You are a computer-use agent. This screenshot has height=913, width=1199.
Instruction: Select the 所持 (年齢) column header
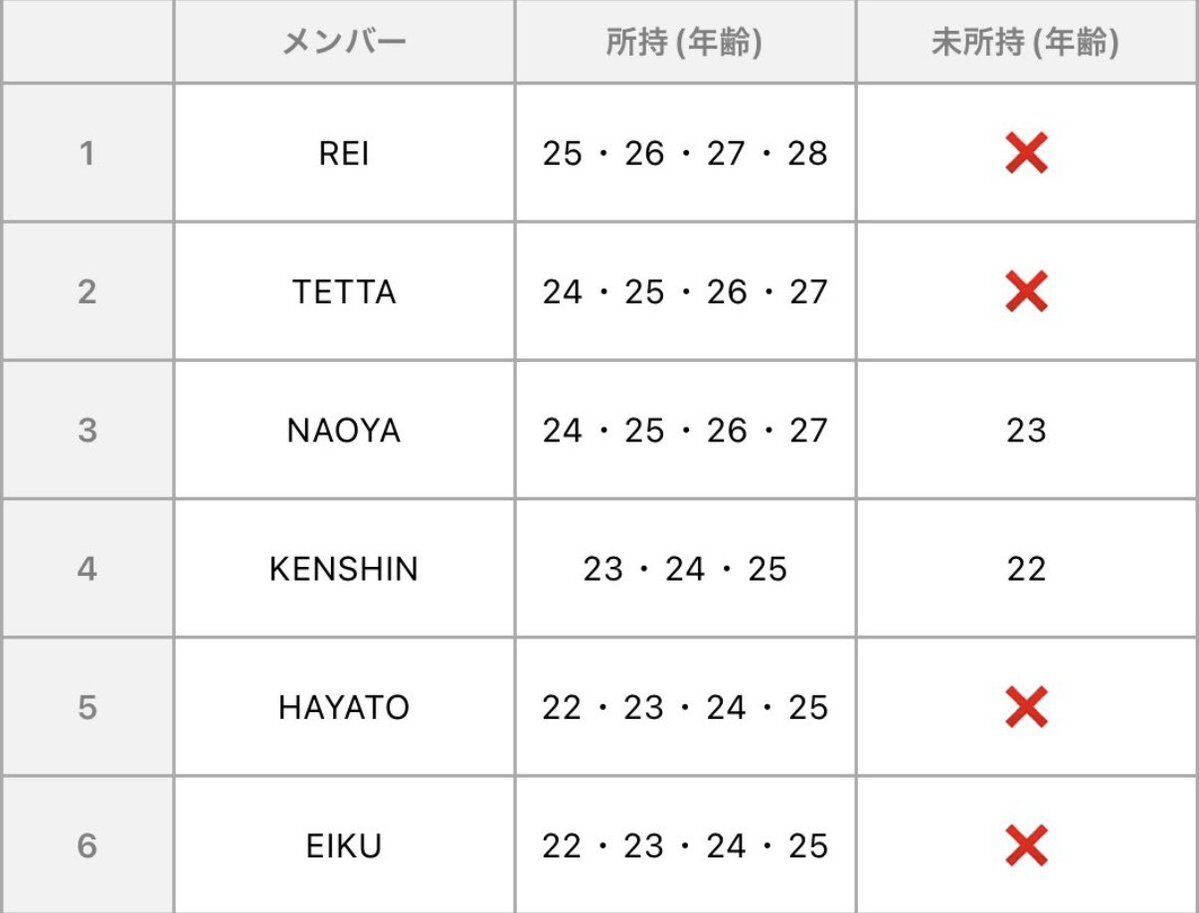click(685, 43)
